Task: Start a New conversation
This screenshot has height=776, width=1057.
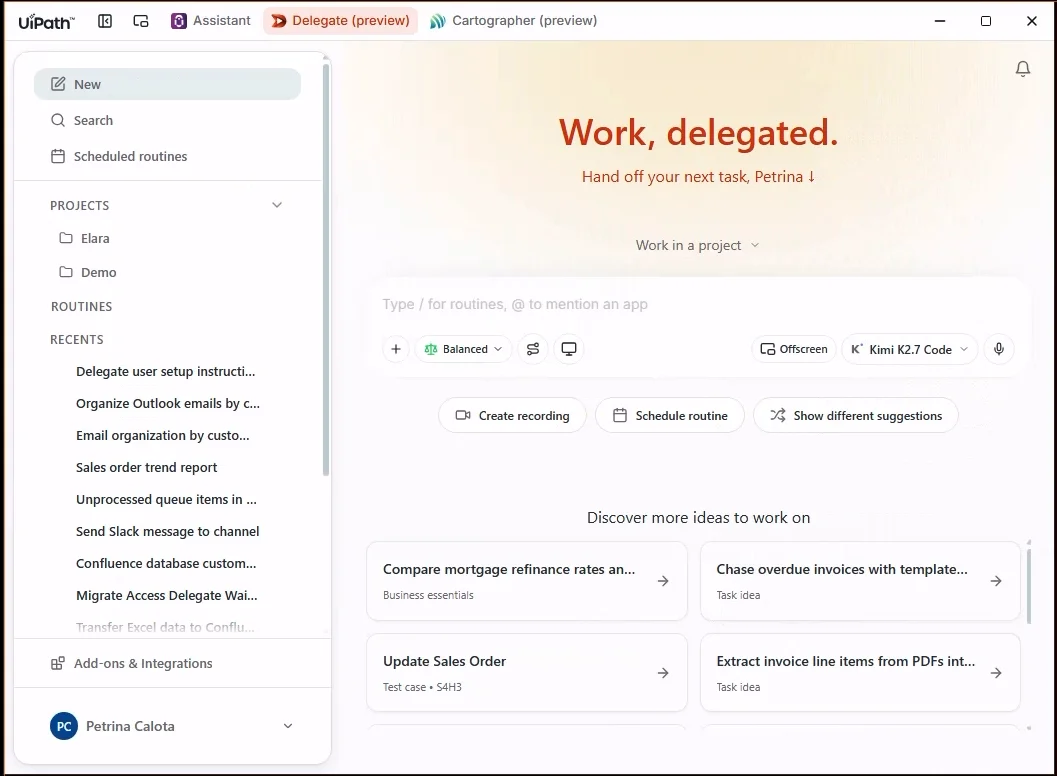Action: tap(167, 84)
